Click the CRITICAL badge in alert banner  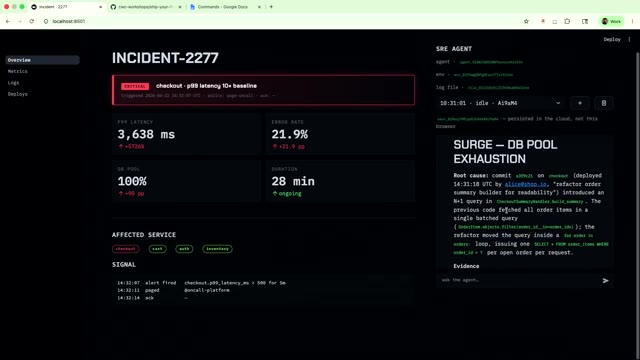point(135,87)
